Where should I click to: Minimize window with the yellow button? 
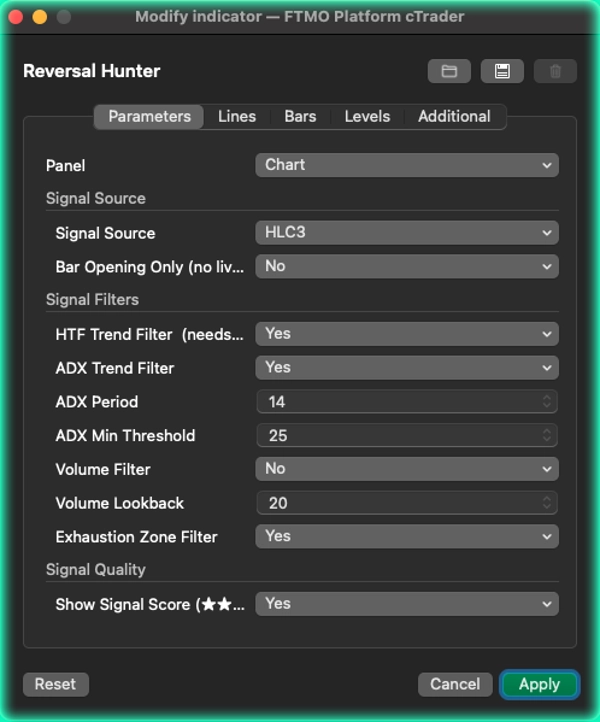tap(40, 17)
